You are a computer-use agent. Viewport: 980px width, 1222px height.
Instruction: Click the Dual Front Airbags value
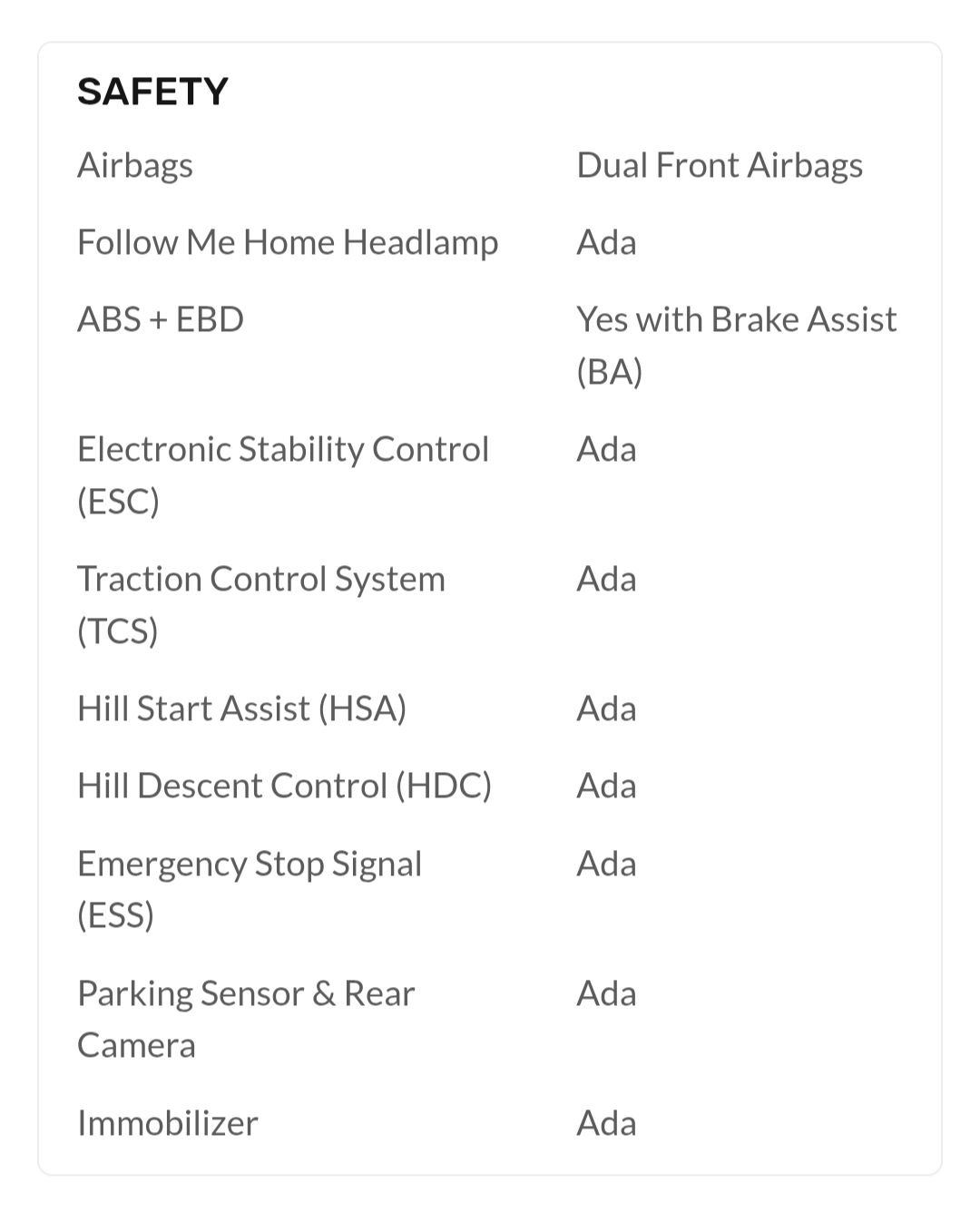pyautogui.click(x=720, y=165)
